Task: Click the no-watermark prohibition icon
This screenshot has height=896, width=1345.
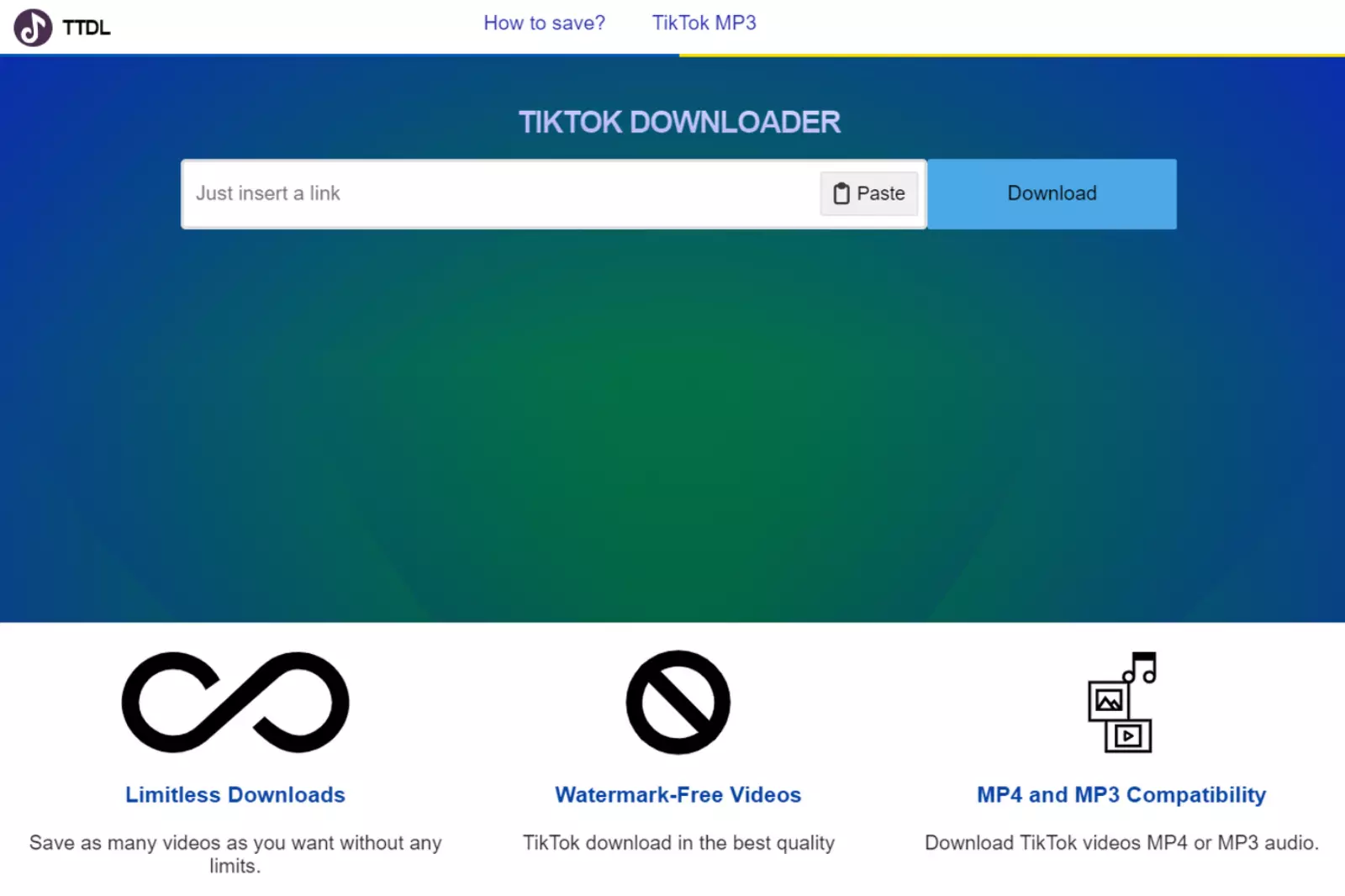Action: [678, 702]
